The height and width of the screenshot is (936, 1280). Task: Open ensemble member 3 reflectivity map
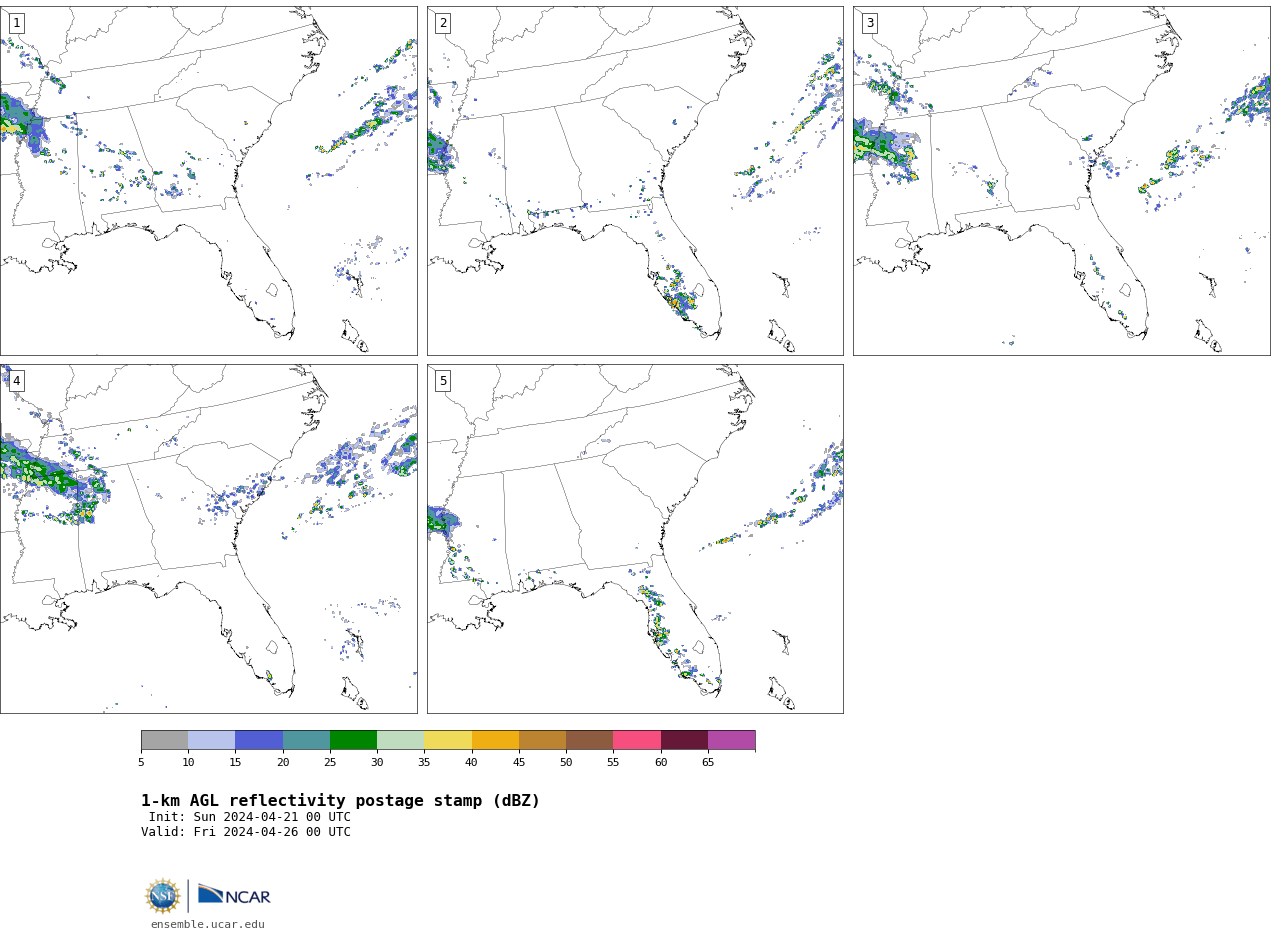point(1061,181)
